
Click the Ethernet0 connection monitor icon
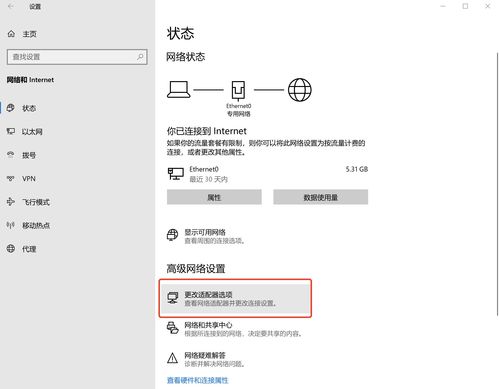tap(176, 174)
